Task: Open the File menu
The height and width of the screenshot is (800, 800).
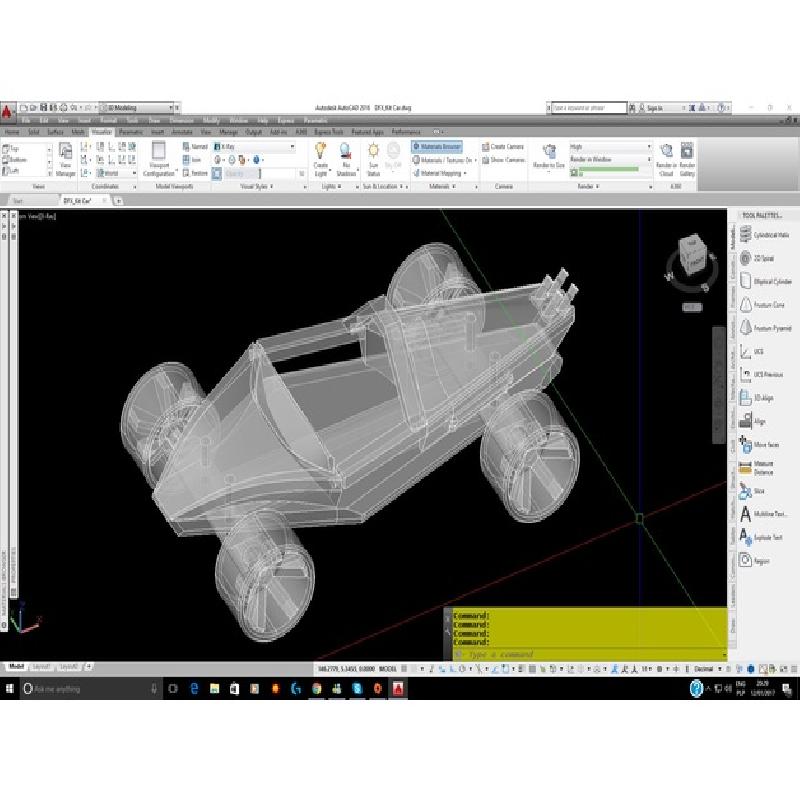Action: (26, 120)
